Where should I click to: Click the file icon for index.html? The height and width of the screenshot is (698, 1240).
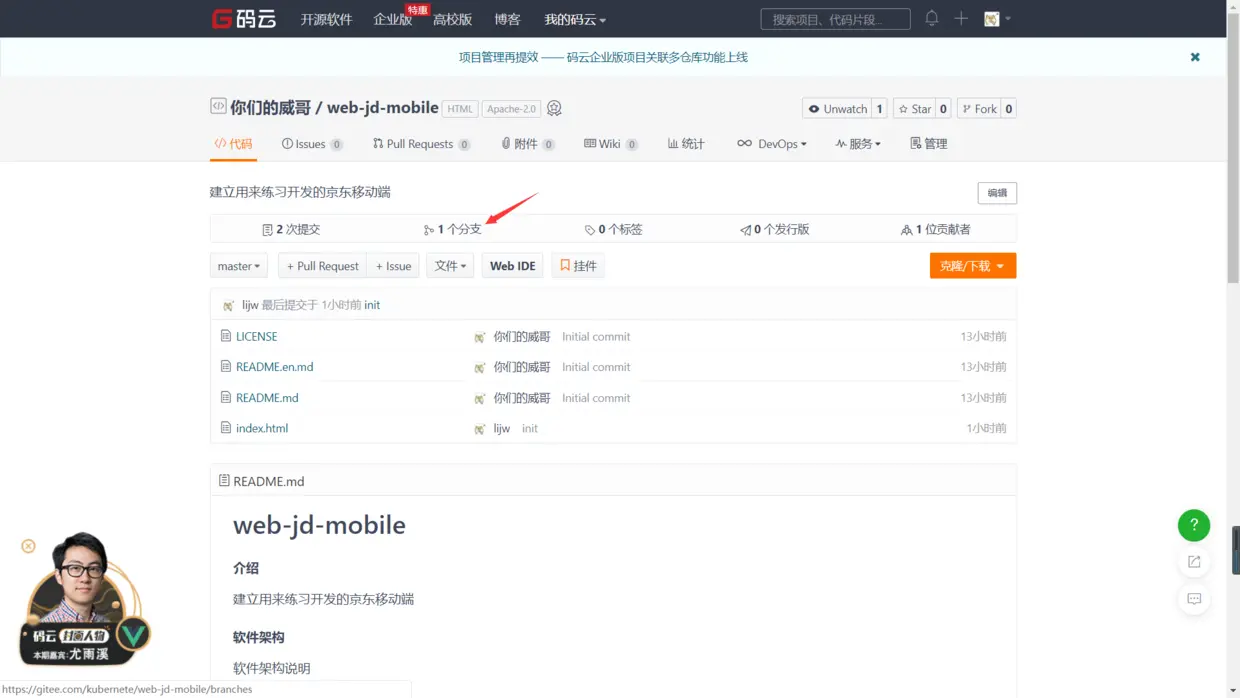(x=226, y=428)
